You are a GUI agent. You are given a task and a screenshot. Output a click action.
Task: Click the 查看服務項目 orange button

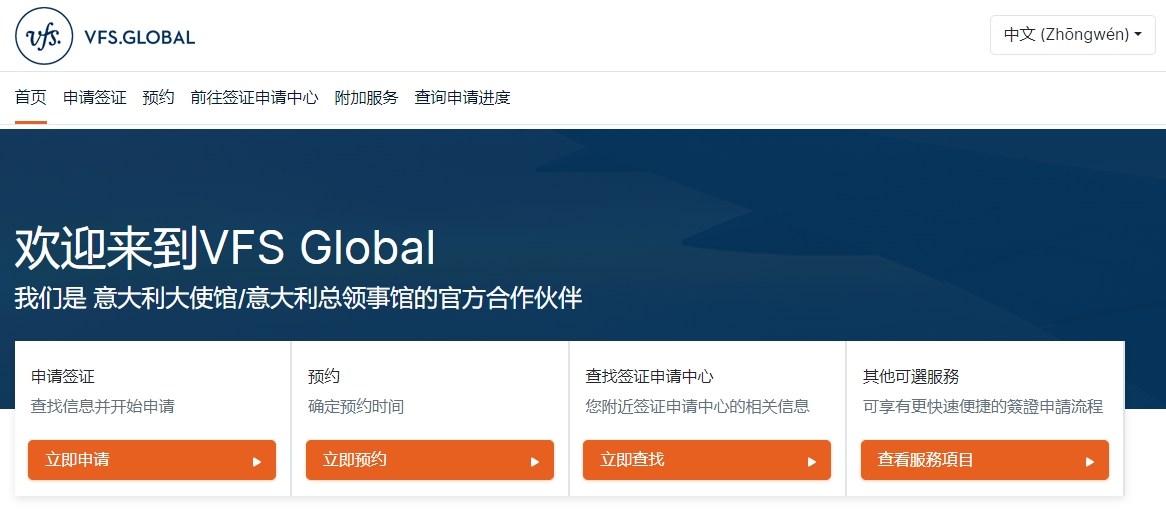(985, 460)
